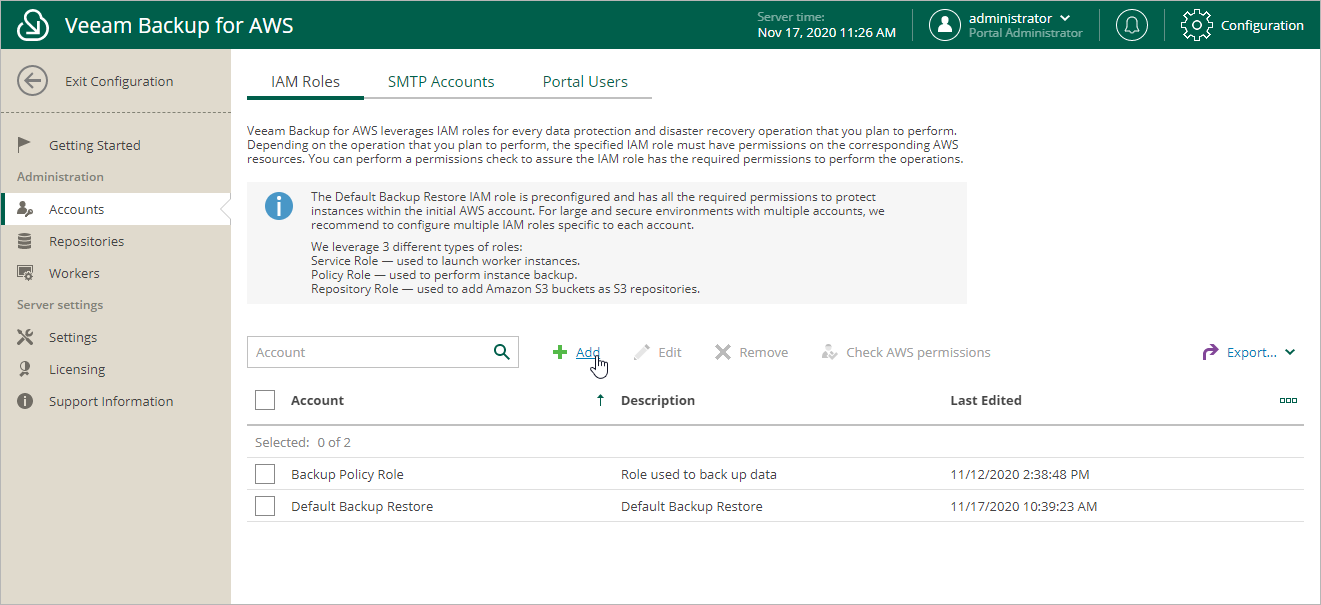
Task: Click the Portal Administrator role text
Action: (x=1026, y=33)
